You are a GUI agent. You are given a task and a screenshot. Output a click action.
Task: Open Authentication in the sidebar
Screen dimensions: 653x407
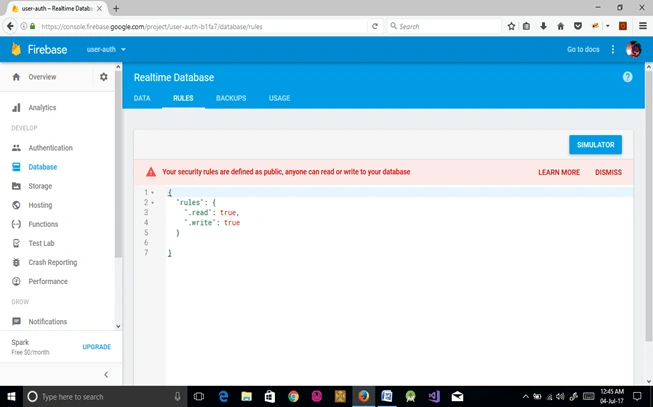click(x=50, y=147)
